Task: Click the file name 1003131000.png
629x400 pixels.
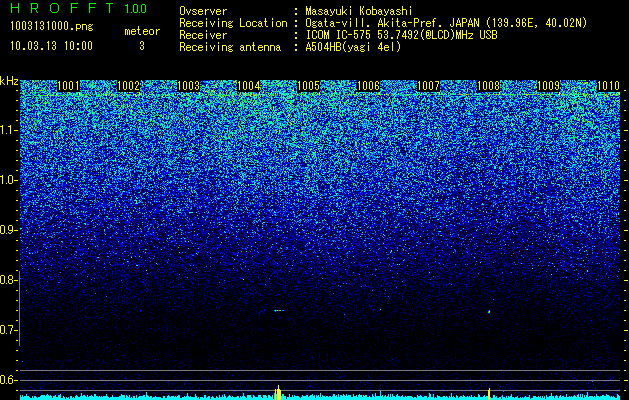Action: (52, 26)
